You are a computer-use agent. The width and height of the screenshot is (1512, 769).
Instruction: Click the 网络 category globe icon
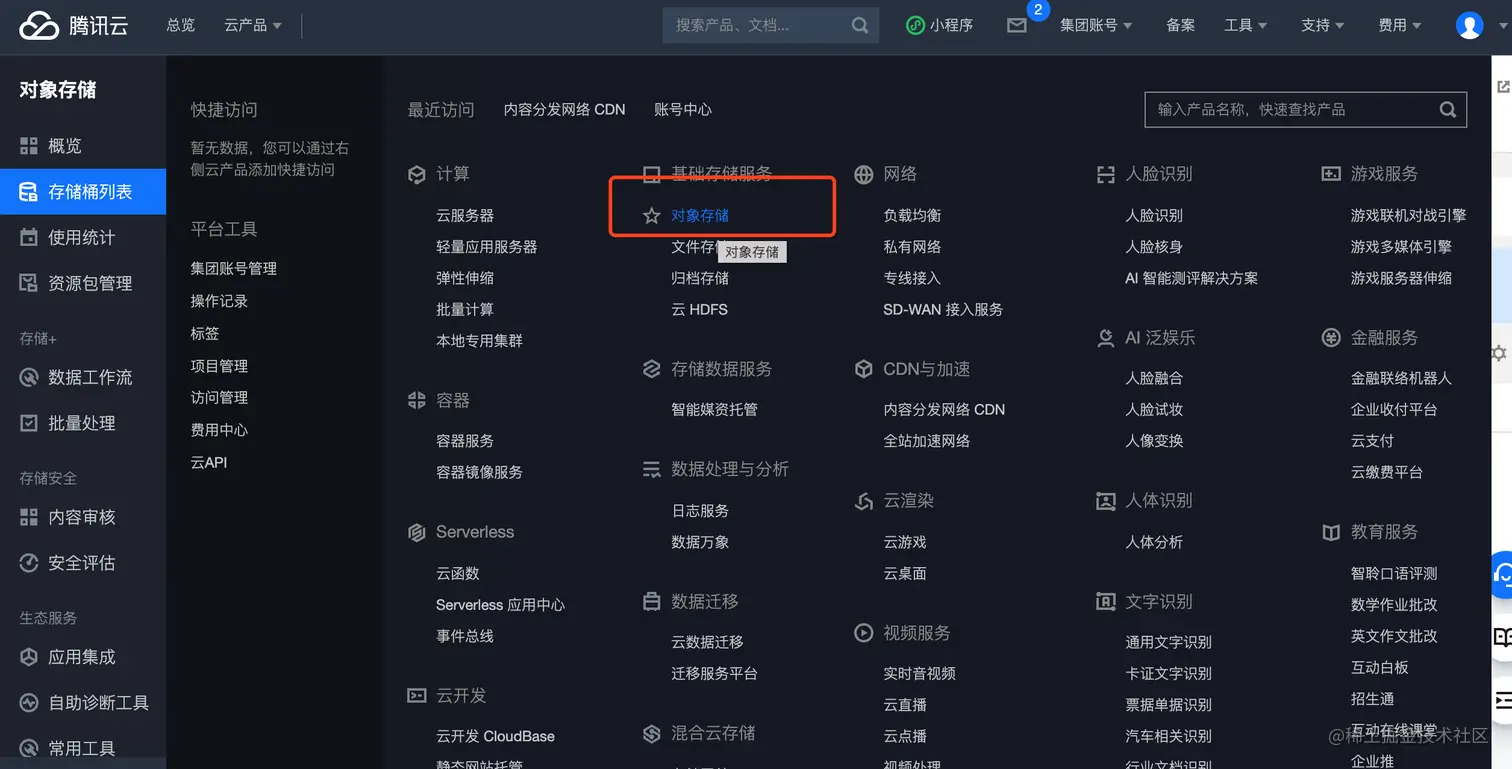[x=864, y=175]
